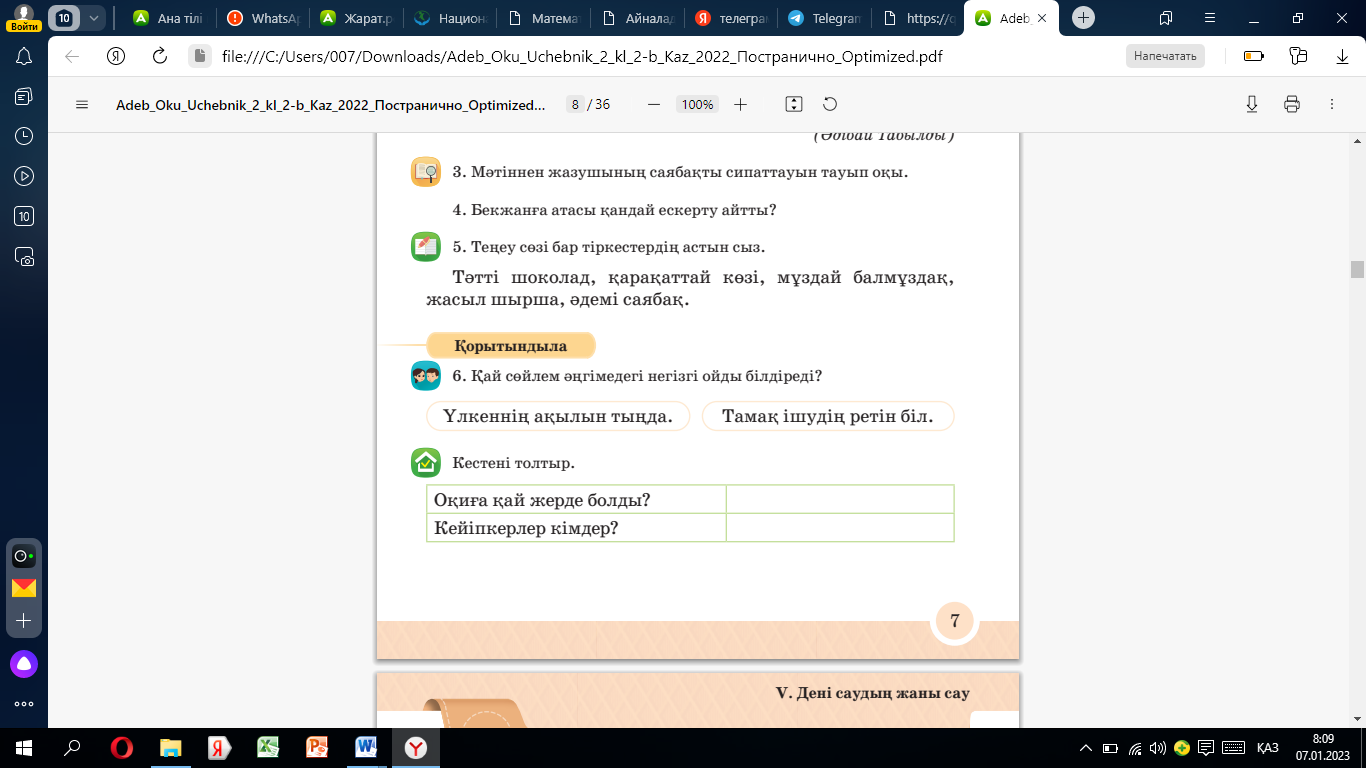The height and width of the screenshot is (768, 1366).
Task: Click the sidebar tab counter icon showing 10
Action: [24, 216]
